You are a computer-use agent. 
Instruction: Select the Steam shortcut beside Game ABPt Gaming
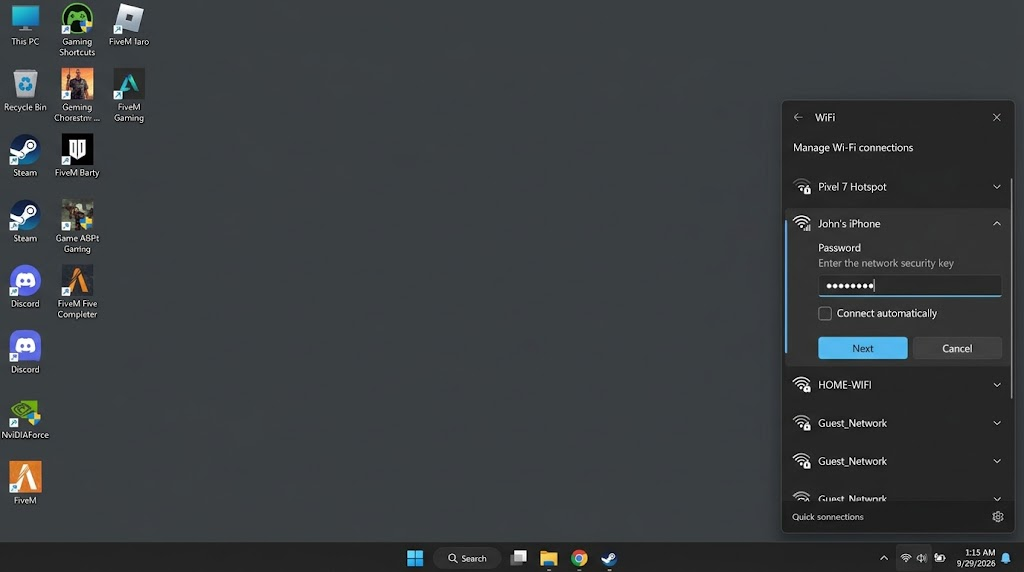[x=25, y=222]
